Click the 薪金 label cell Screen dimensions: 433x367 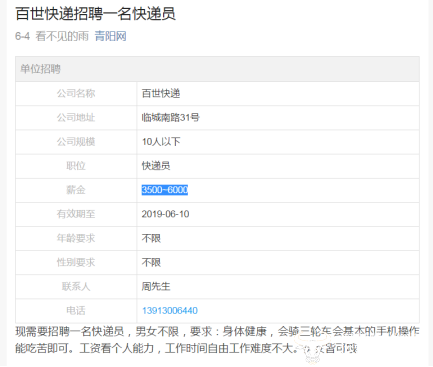pyautogui.click(x=76, y=190)
